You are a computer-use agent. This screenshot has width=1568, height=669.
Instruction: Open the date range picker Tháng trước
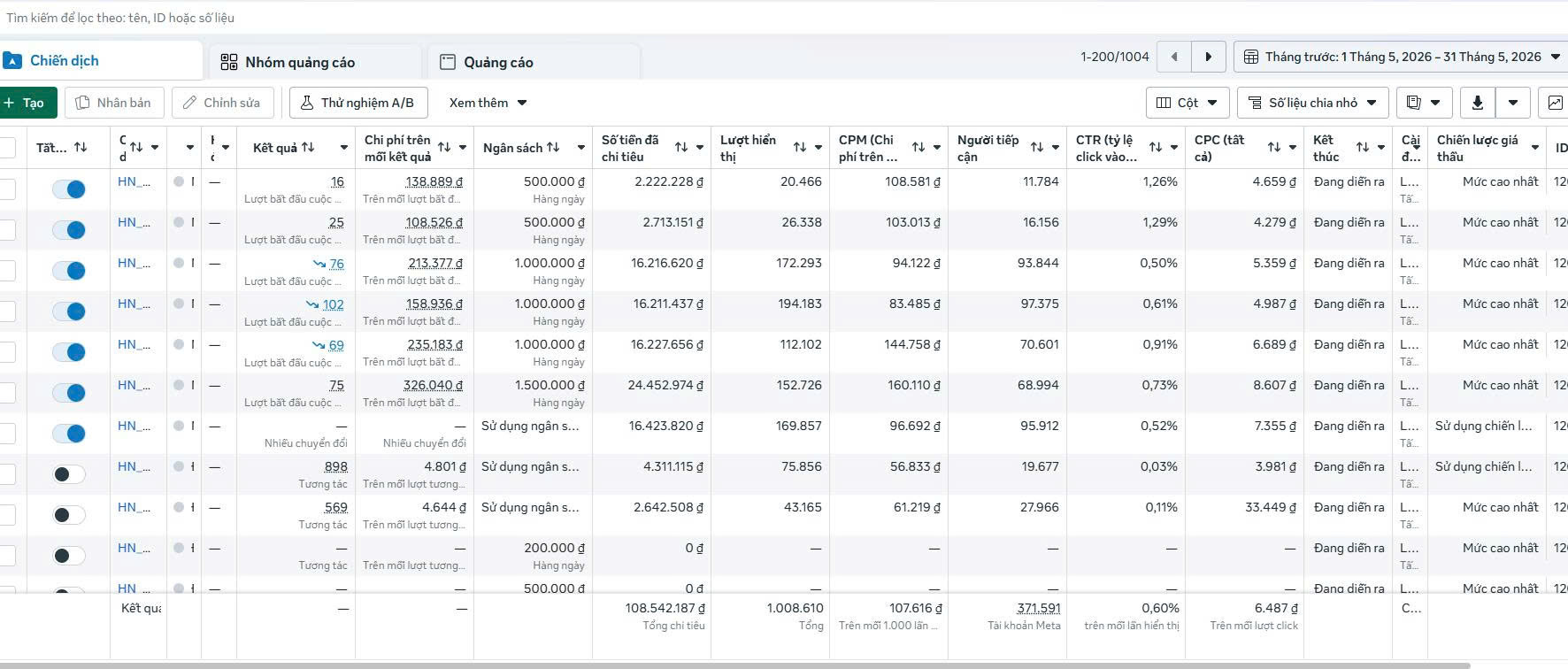pyautogui.click(x=1403, y=57)
